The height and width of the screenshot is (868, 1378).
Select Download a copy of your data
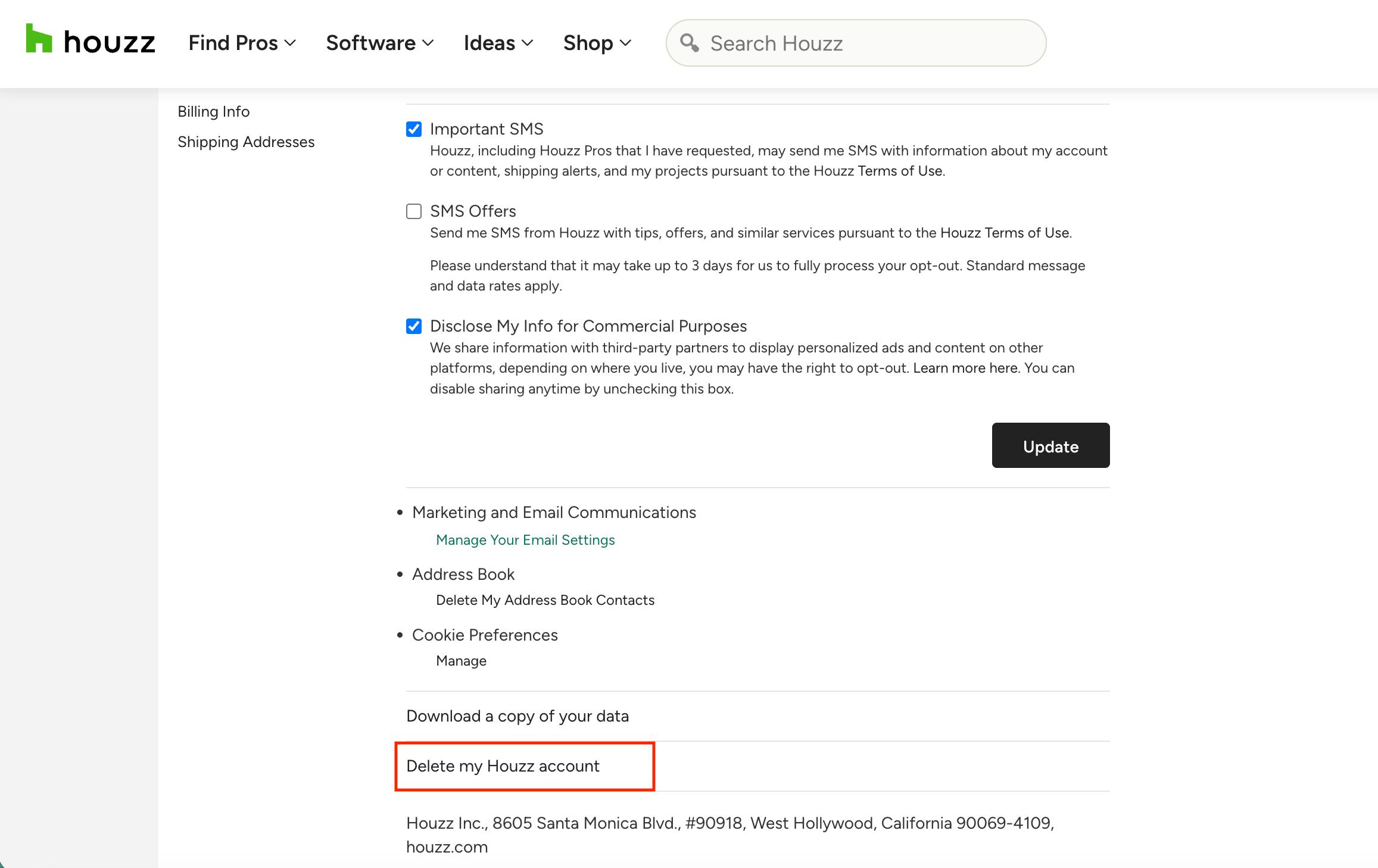(517, 716)
